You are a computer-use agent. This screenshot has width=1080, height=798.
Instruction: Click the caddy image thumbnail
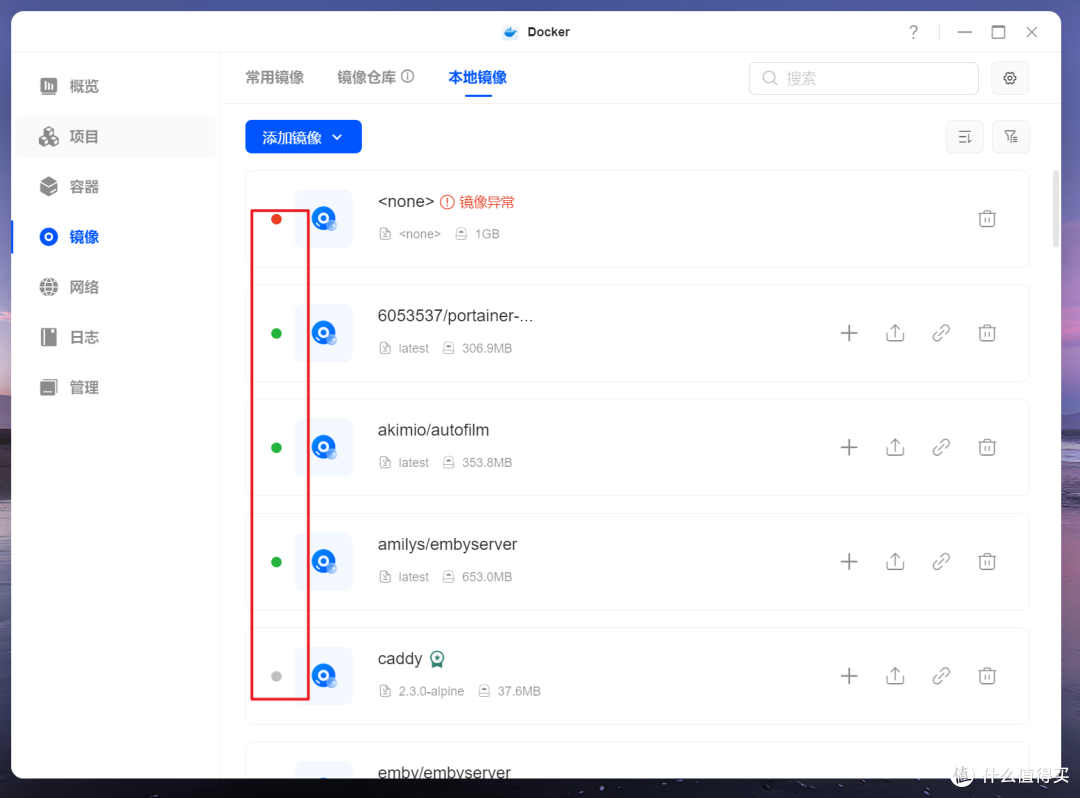324,676
